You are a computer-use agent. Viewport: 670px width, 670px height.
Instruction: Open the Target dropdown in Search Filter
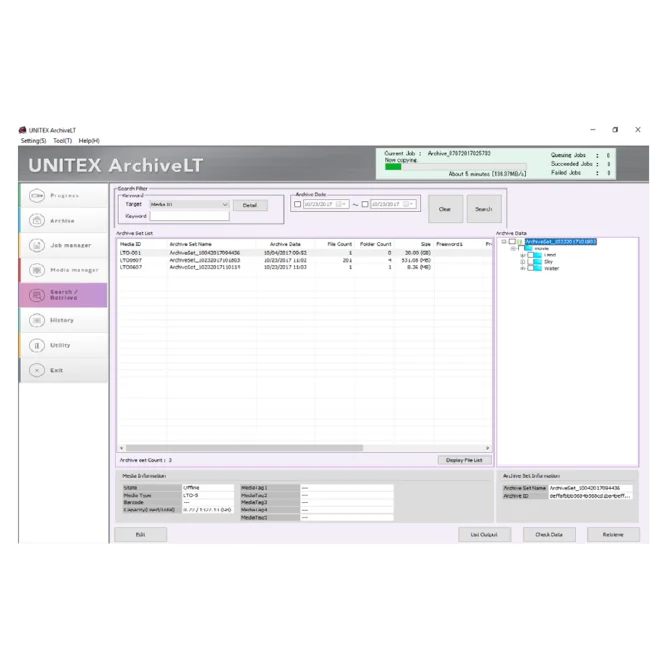point(189,205)
